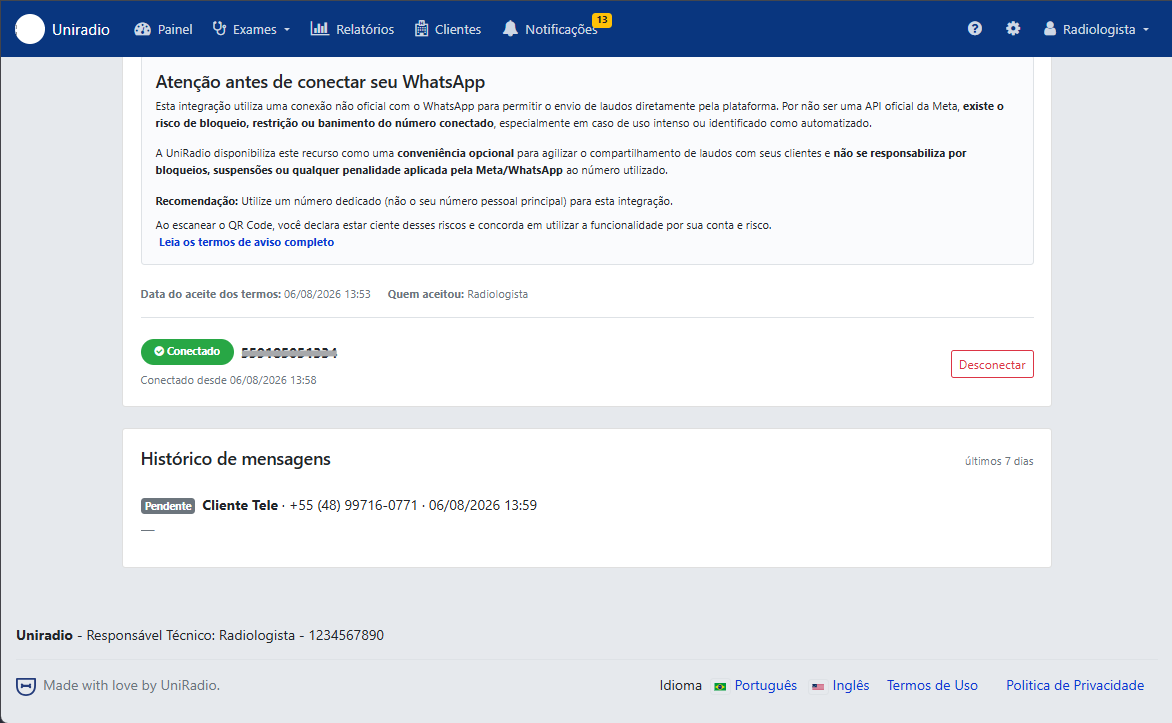Click the redacted connected phone number
This screenshot has width=1172, height=723.
[289, 353]
